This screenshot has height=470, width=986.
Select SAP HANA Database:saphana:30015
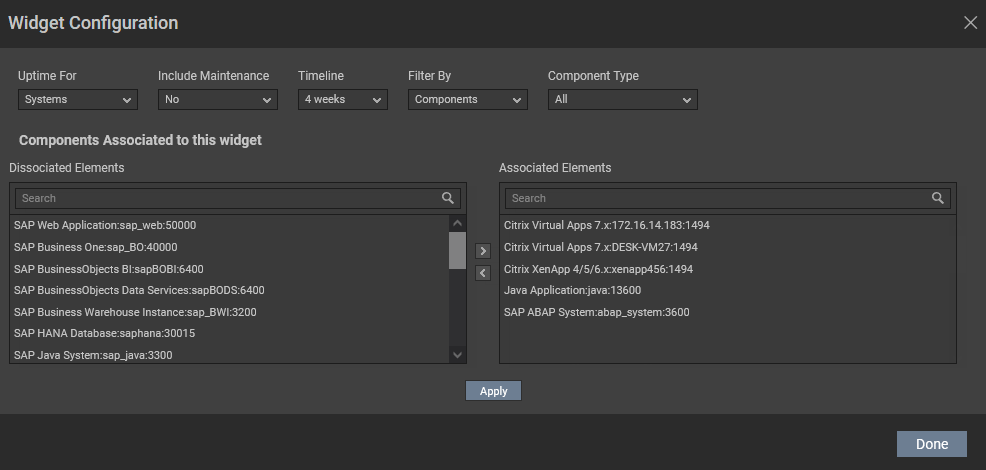click(104, 333)
